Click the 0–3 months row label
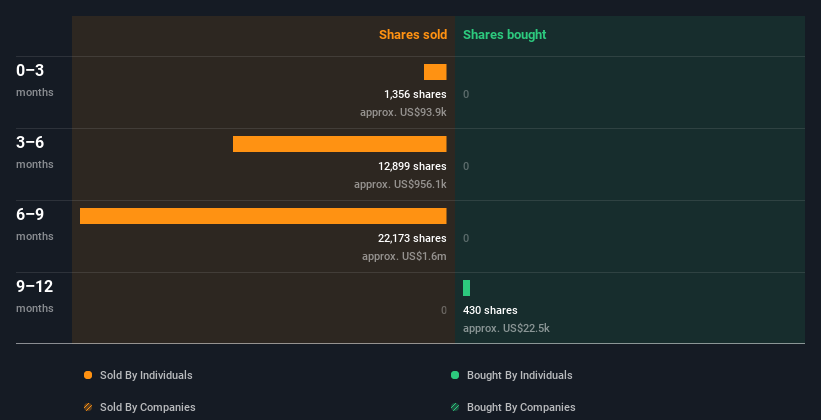Viewport: 821px width, 420px height. (35, 80)
